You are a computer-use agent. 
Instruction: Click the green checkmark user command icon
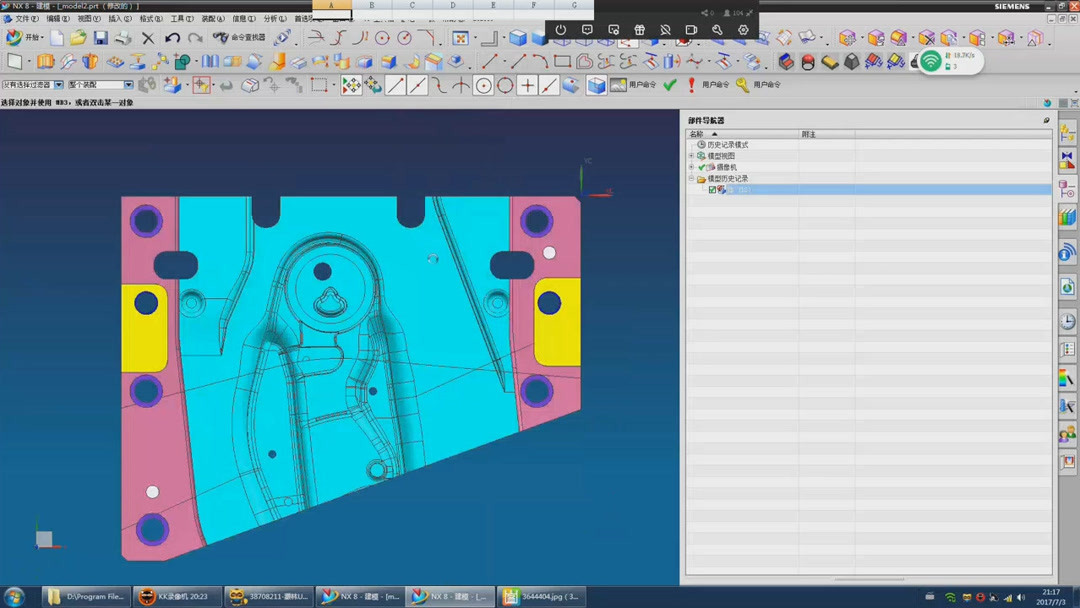(670, 85)
